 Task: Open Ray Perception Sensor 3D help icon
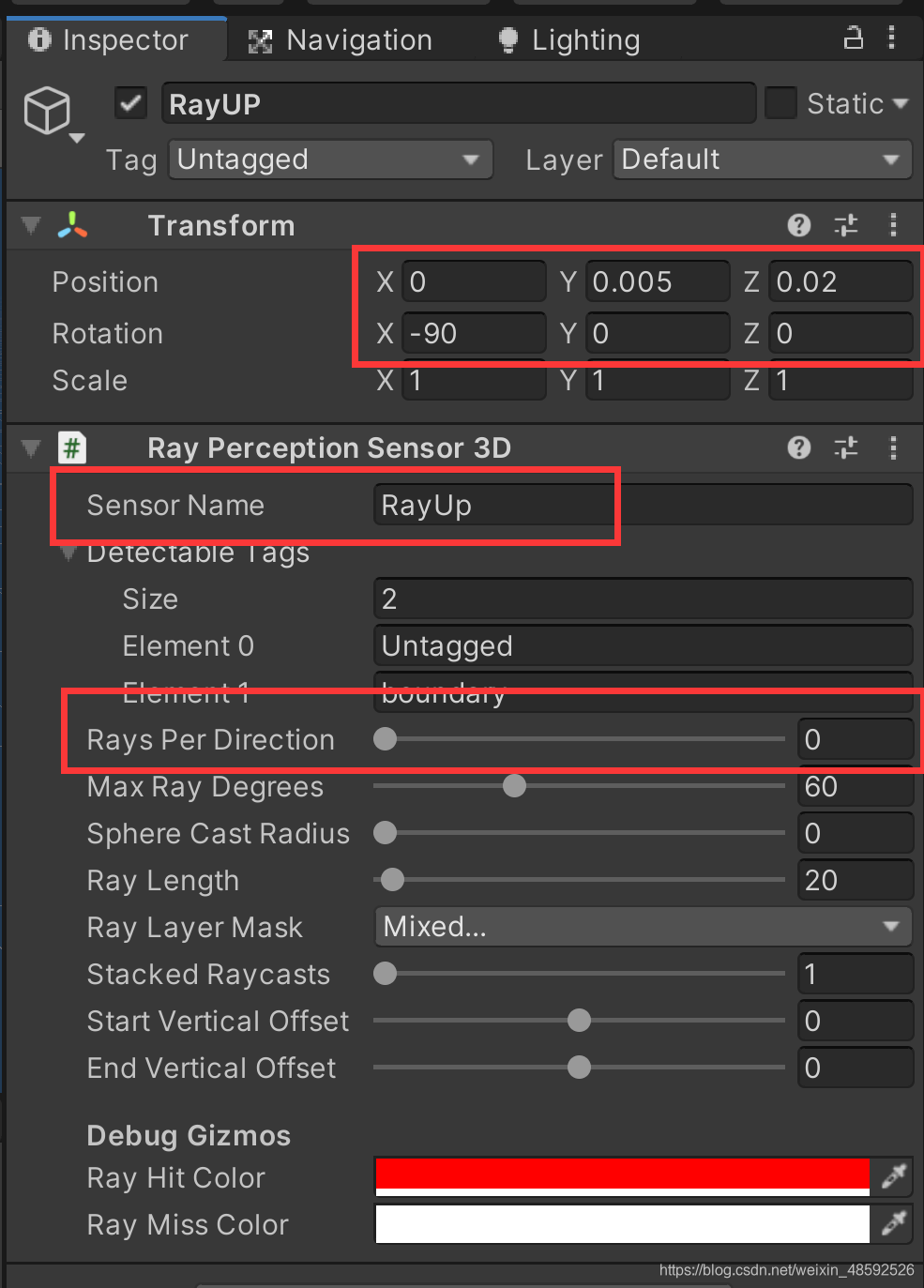(x=798, y=447)
